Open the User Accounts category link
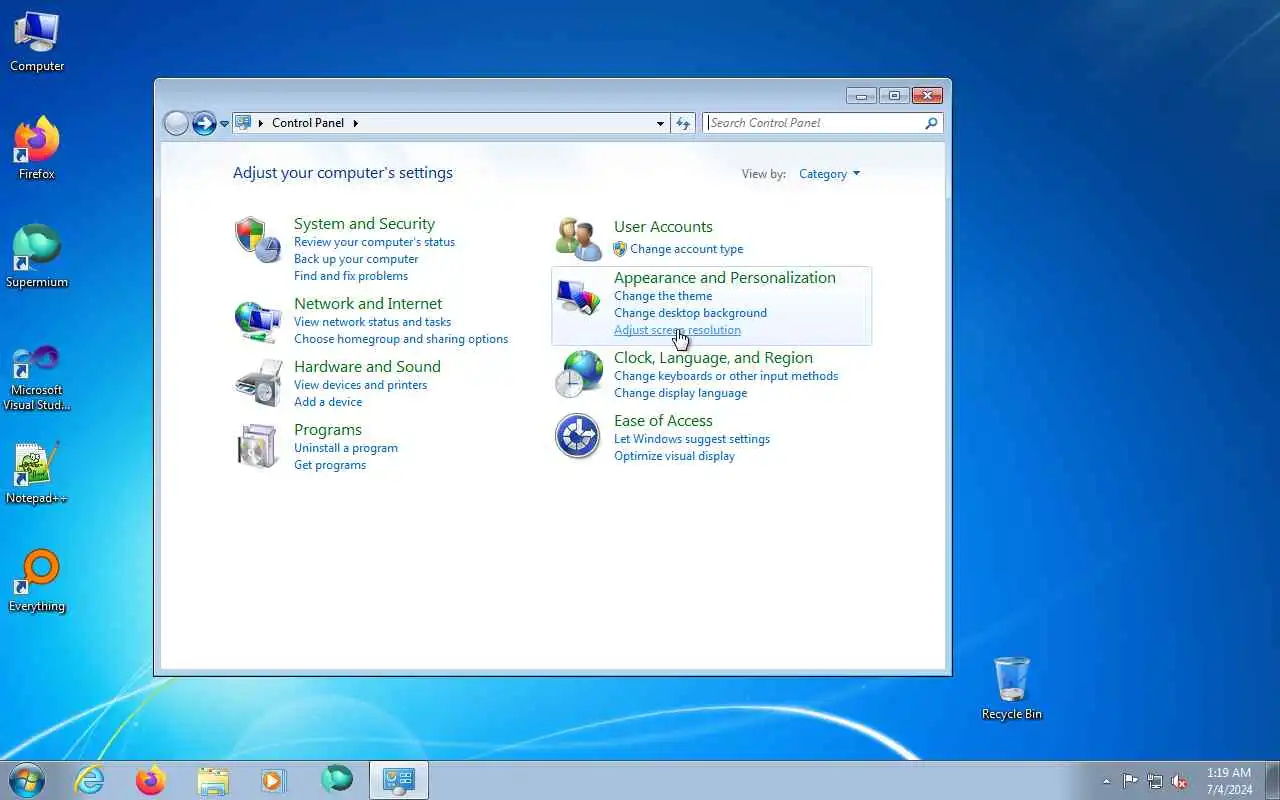1280x800 pixels. [663, 227]
